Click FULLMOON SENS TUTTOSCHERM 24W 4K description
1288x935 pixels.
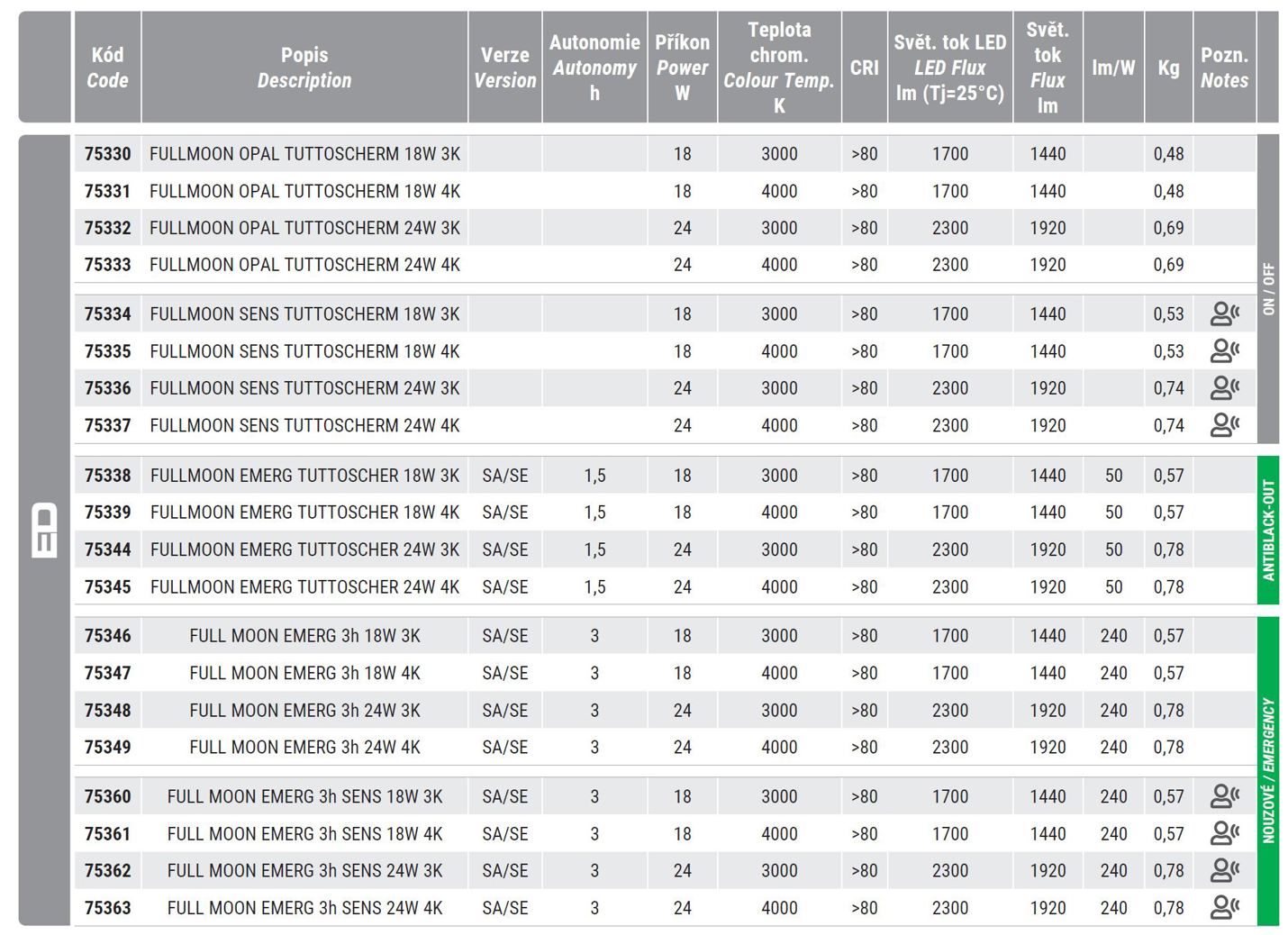click(304, 425)
